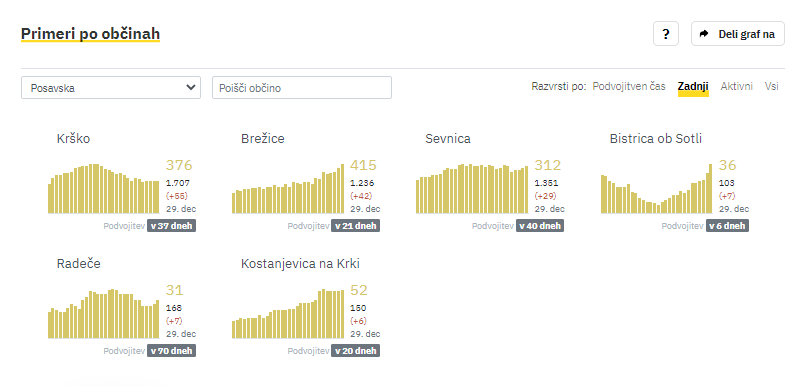The image size is (804, 386).
Task: Click the 'v 6 dneh' doubling badge
Action: click(x=727, y=226)
